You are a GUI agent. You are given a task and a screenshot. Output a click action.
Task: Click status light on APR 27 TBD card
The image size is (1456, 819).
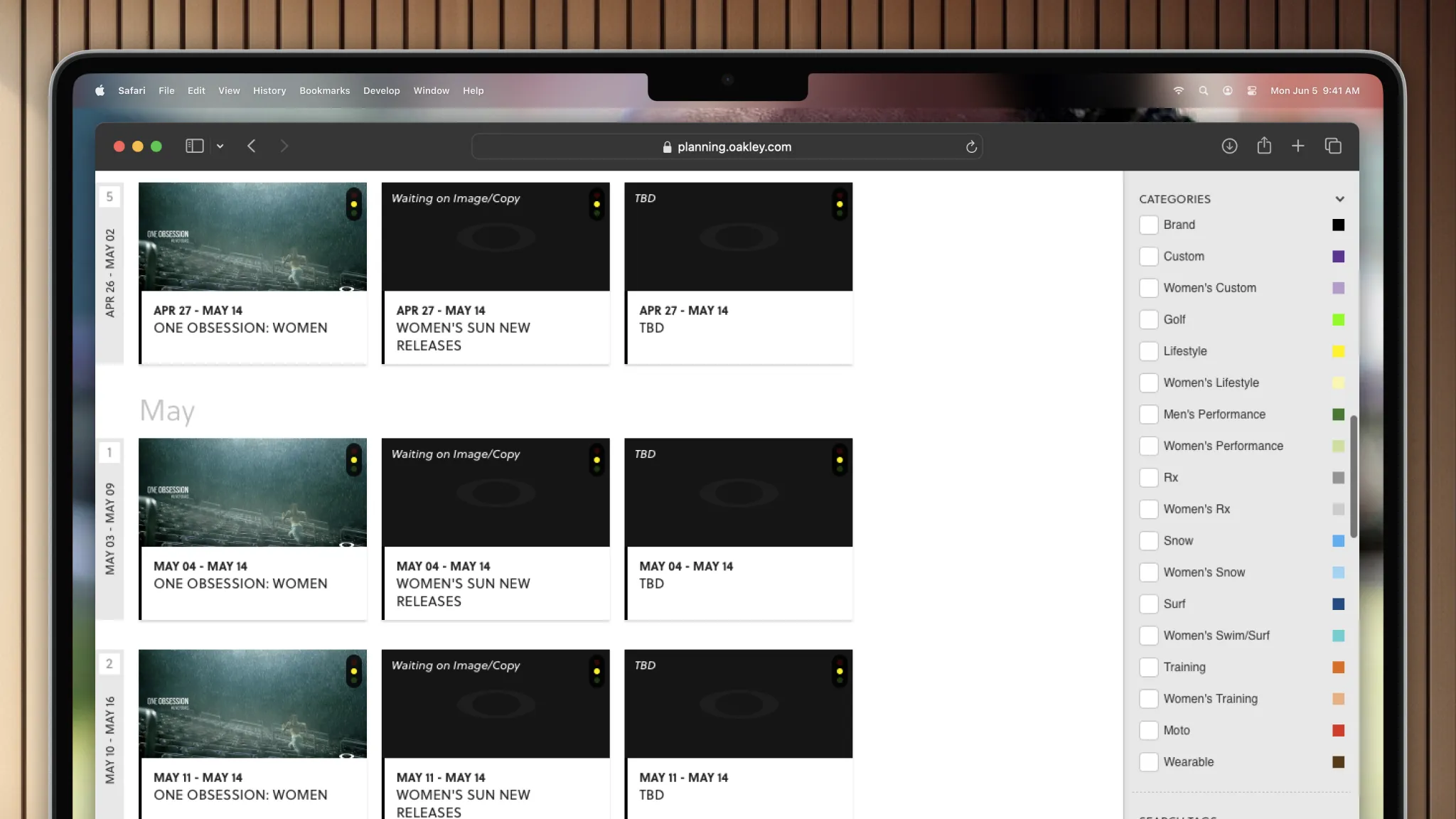[x=840, y=204]
